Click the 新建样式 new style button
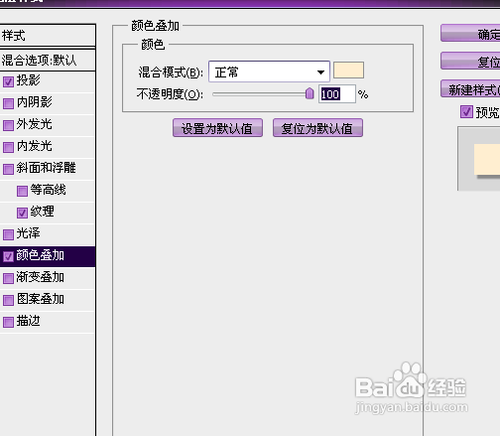The height and width of the screenshot is (436, 500). [470, 89]
